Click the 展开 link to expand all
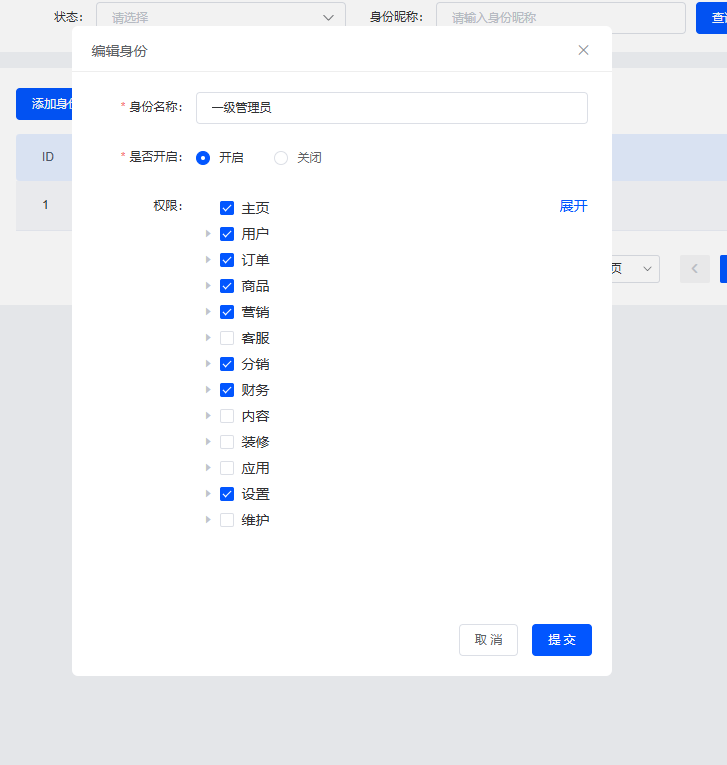This screenshot has height=765, width=727. (573, 206)
